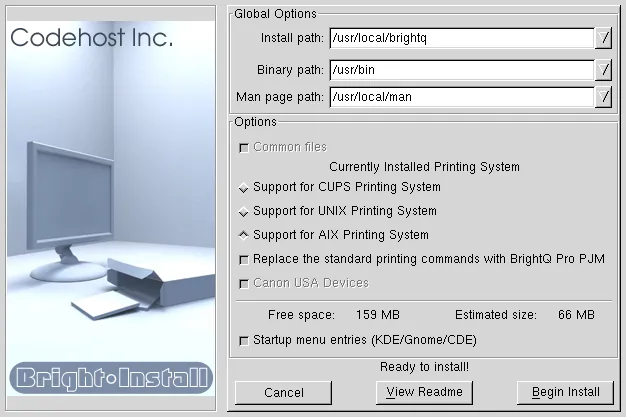Enable Replace the standard printing commands checkbox
The image size is (626, 417).
(x=244, y=260)
